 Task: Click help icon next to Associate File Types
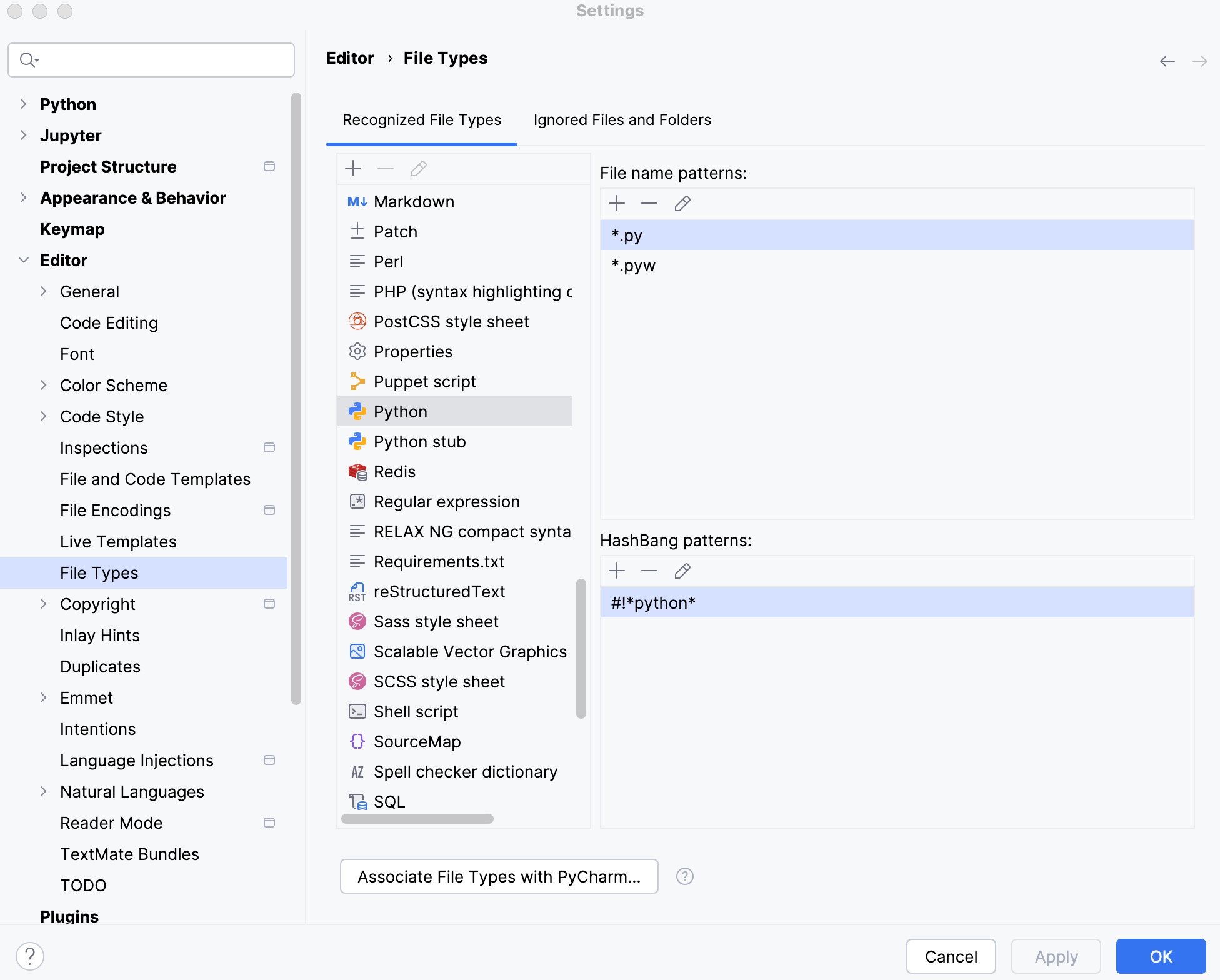pyautogui.click(x=684, y=876)
